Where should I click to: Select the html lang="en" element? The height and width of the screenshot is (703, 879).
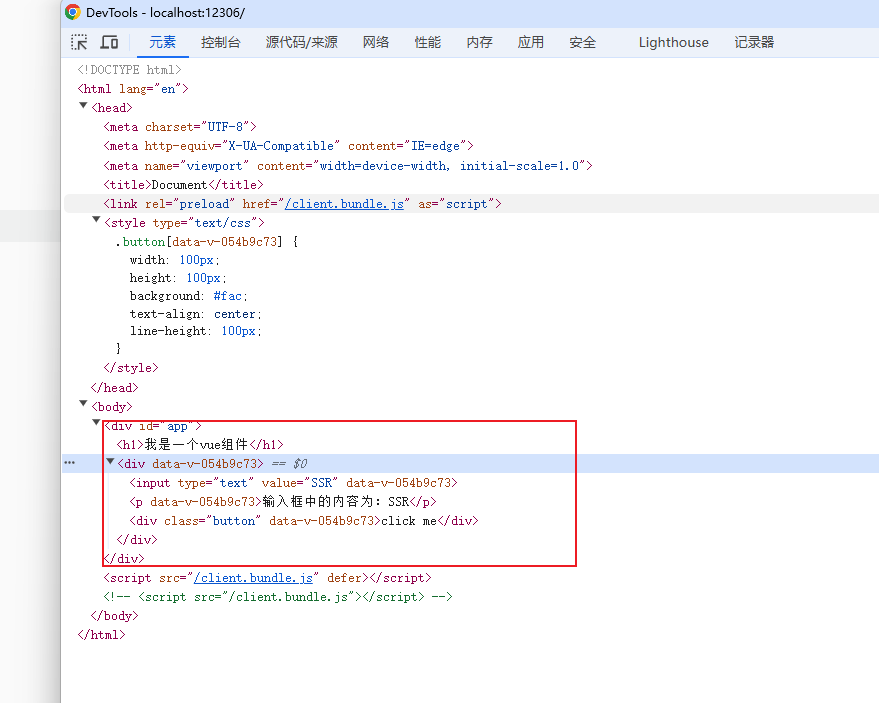(x=133, y=89)
